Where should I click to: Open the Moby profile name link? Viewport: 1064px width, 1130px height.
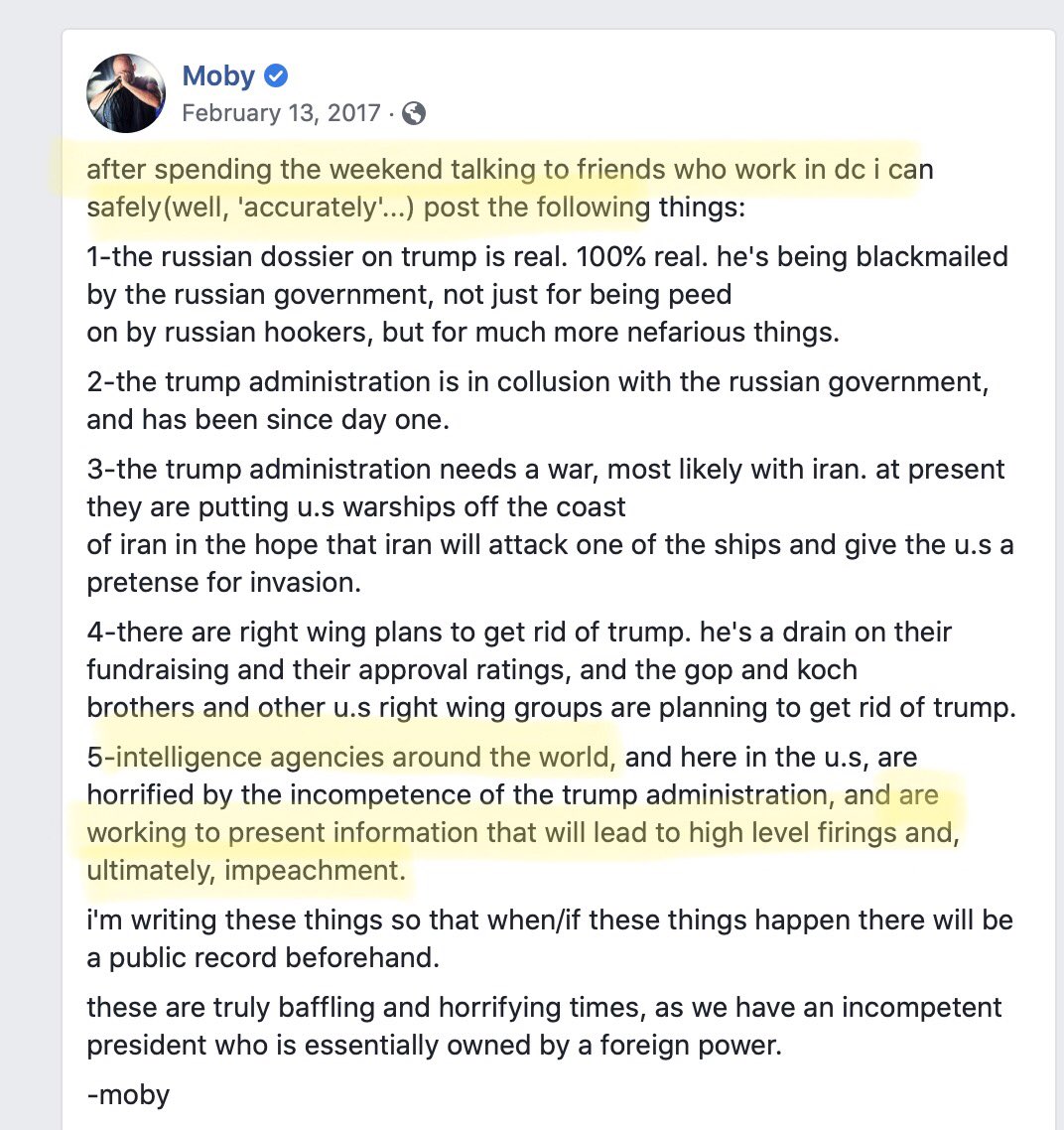point(218,75)
